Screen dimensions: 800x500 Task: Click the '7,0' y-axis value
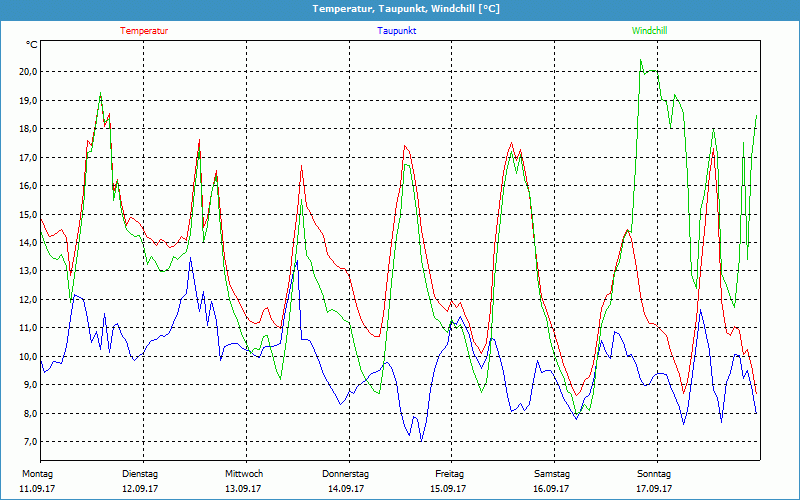point(30,442)
